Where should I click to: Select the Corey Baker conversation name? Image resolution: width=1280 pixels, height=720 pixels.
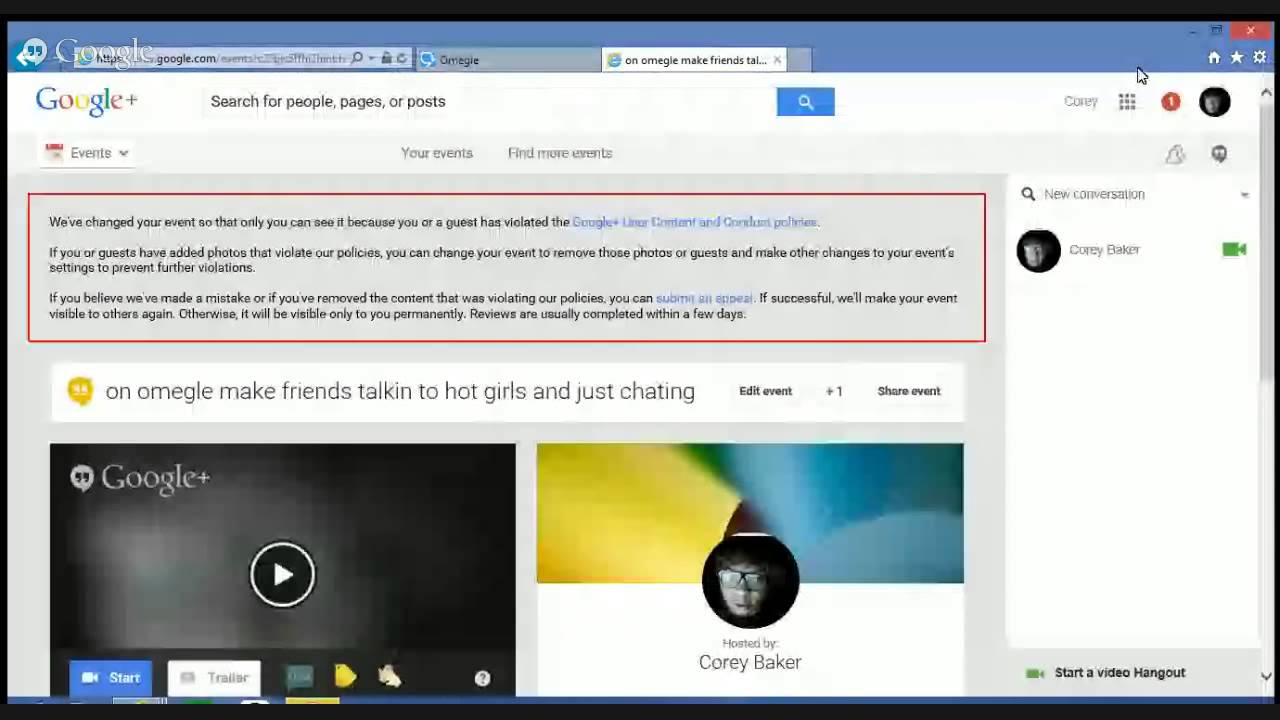click(x=1104, y=250)
